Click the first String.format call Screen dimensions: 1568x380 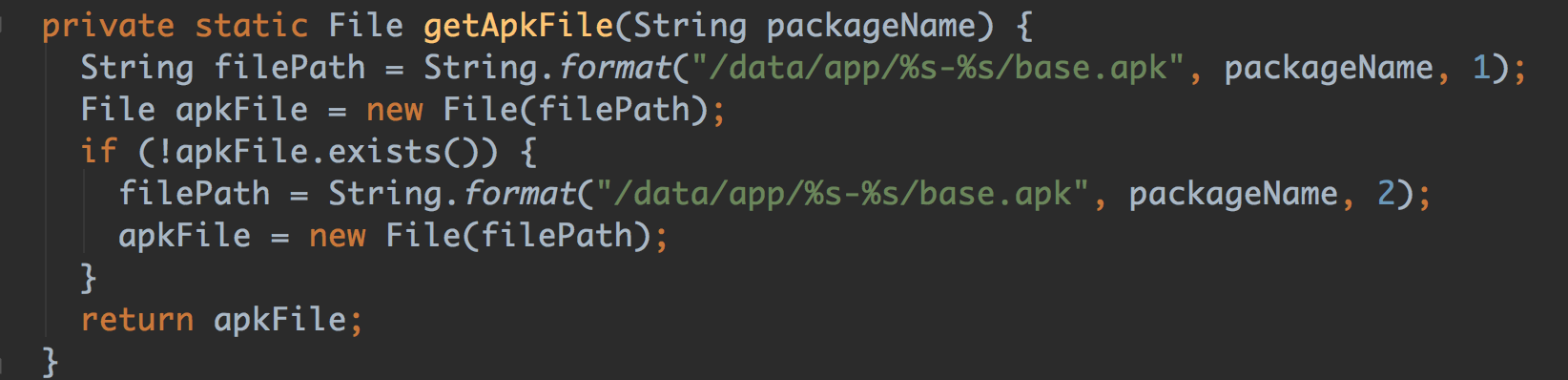547,69
